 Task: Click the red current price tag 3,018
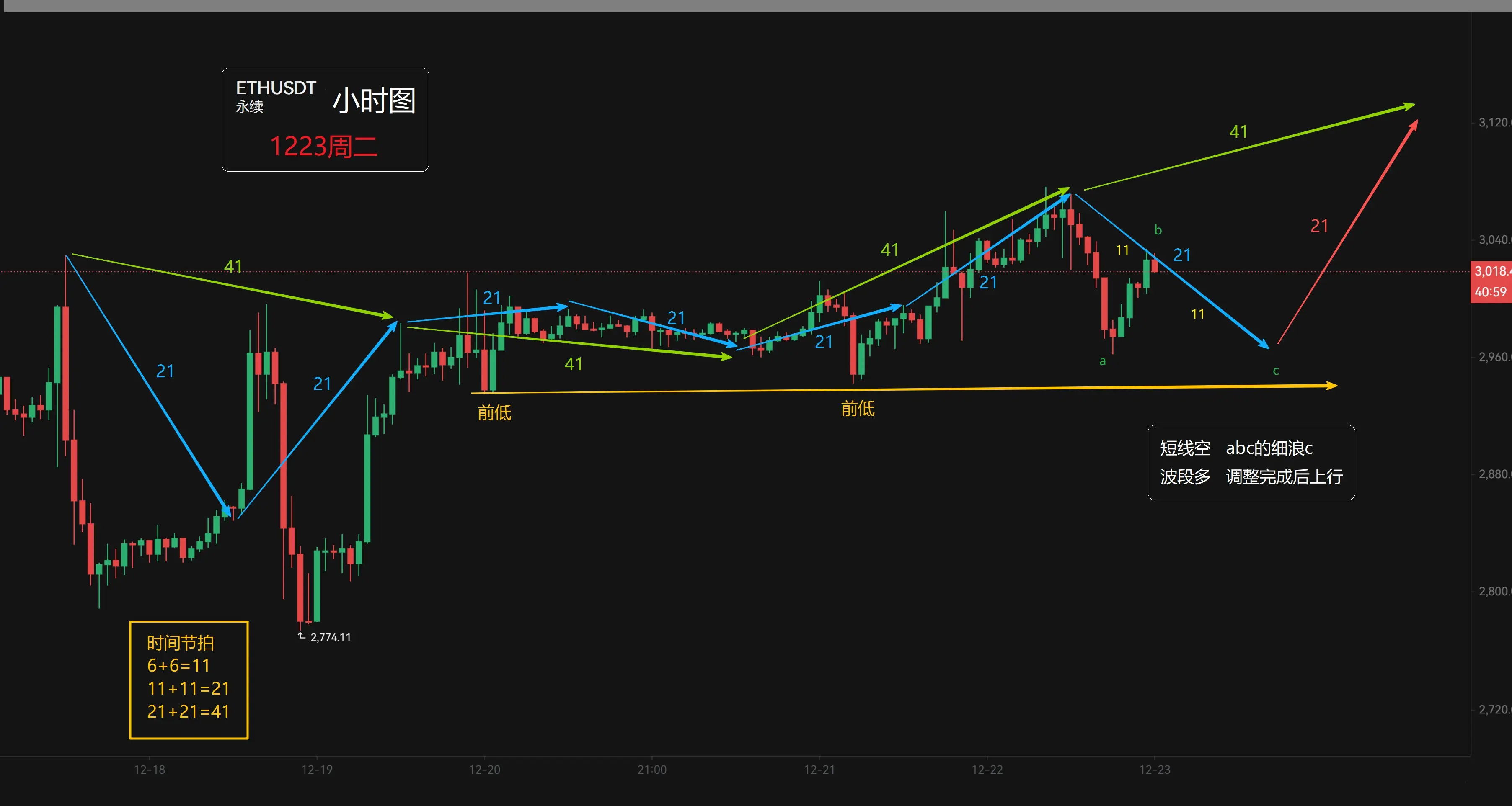[1491, 271]
